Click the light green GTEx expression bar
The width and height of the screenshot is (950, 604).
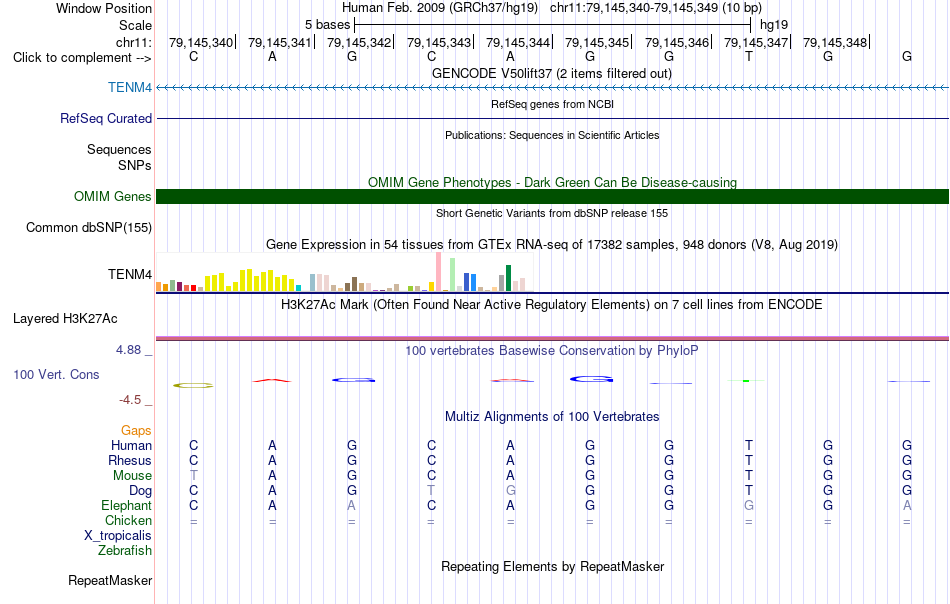pos(452,274)
